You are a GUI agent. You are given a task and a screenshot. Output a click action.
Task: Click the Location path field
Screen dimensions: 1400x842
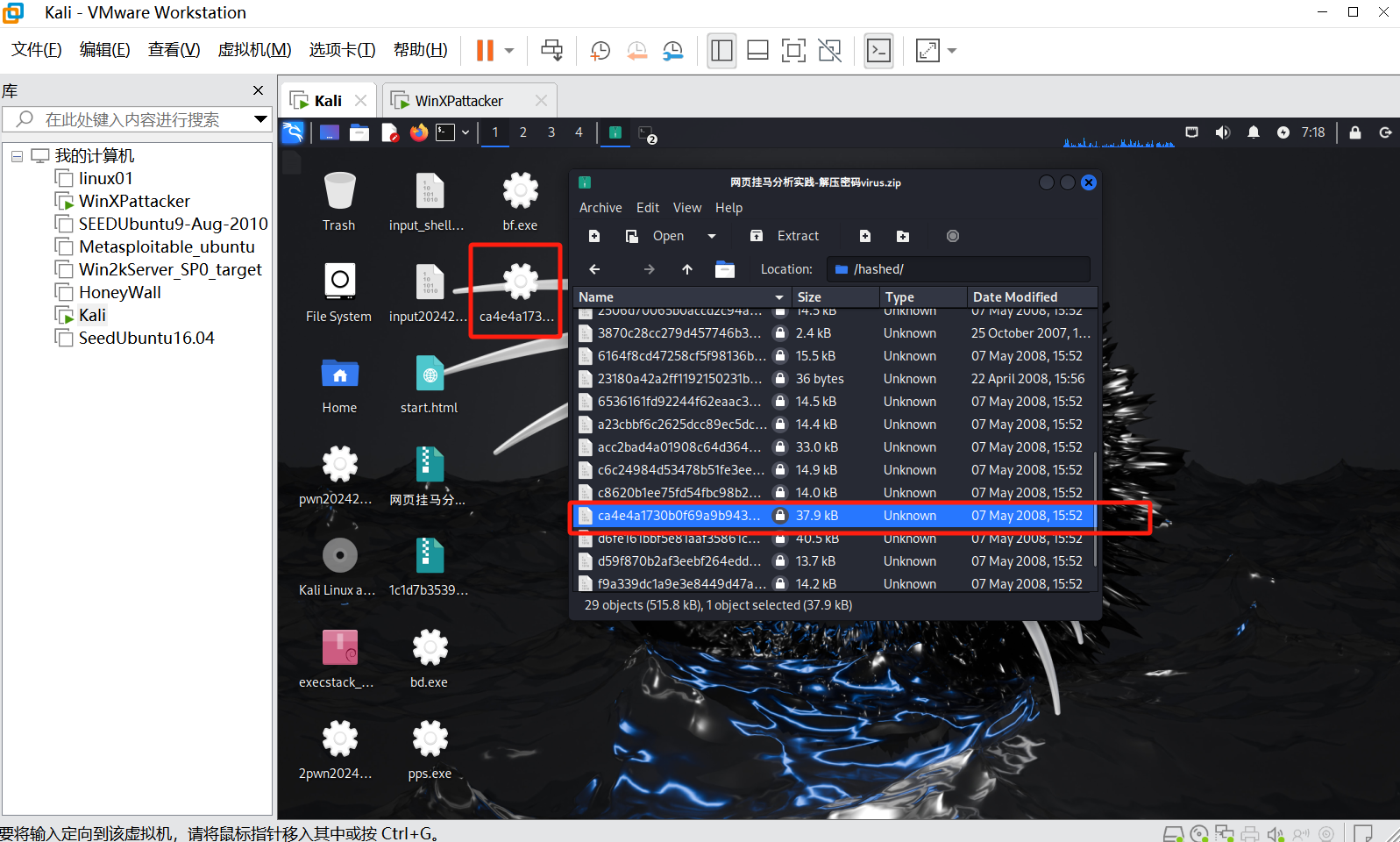click(x=958, y=269)
